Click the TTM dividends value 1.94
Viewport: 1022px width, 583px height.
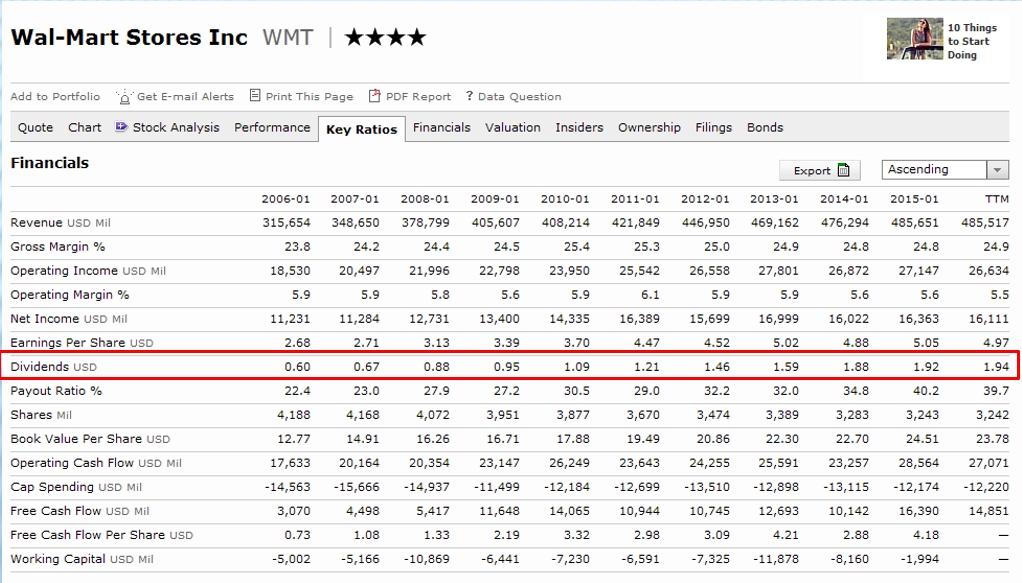[x=996, y=367]
